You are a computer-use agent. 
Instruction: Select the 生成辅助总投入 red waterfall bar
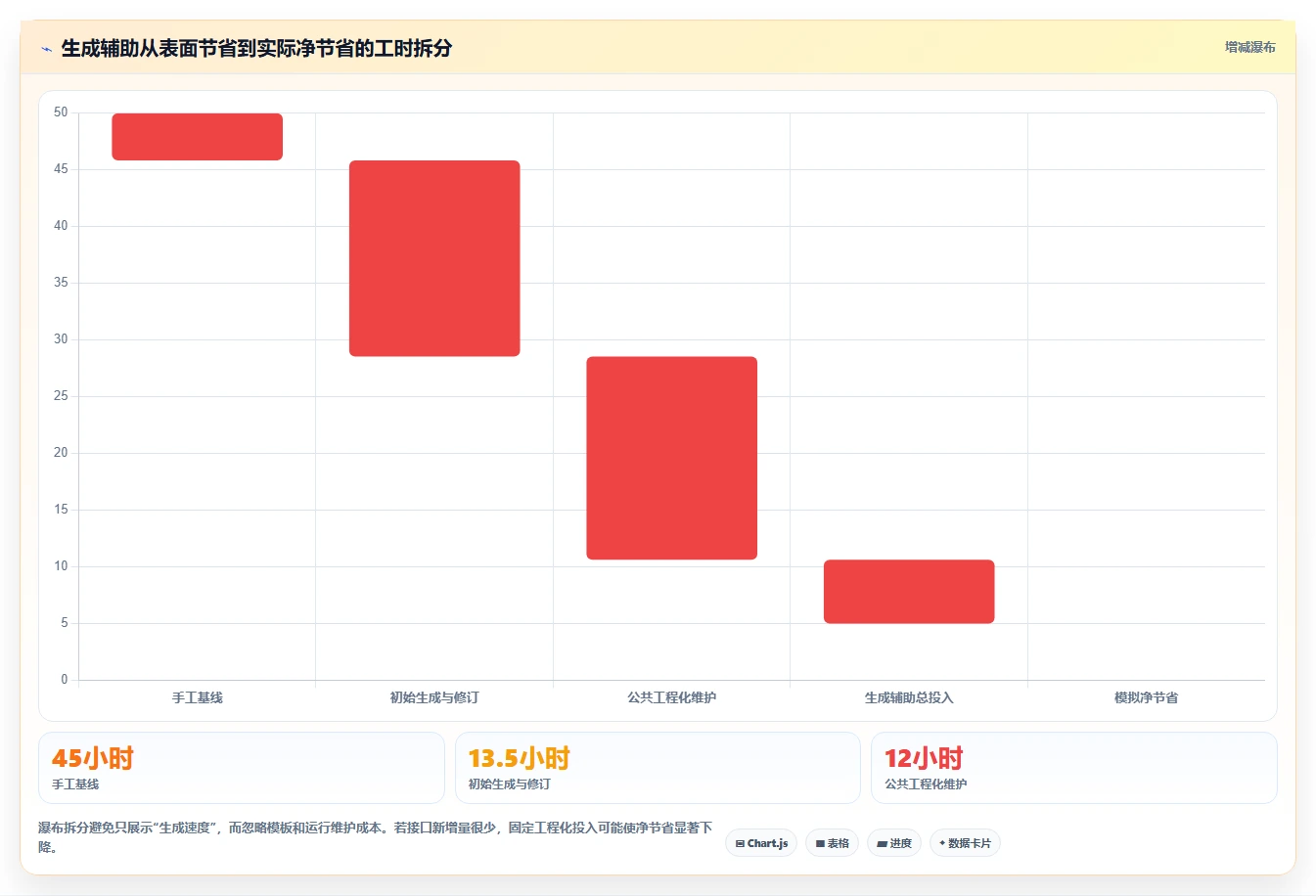pyautogui.click(x=909, y=591)
